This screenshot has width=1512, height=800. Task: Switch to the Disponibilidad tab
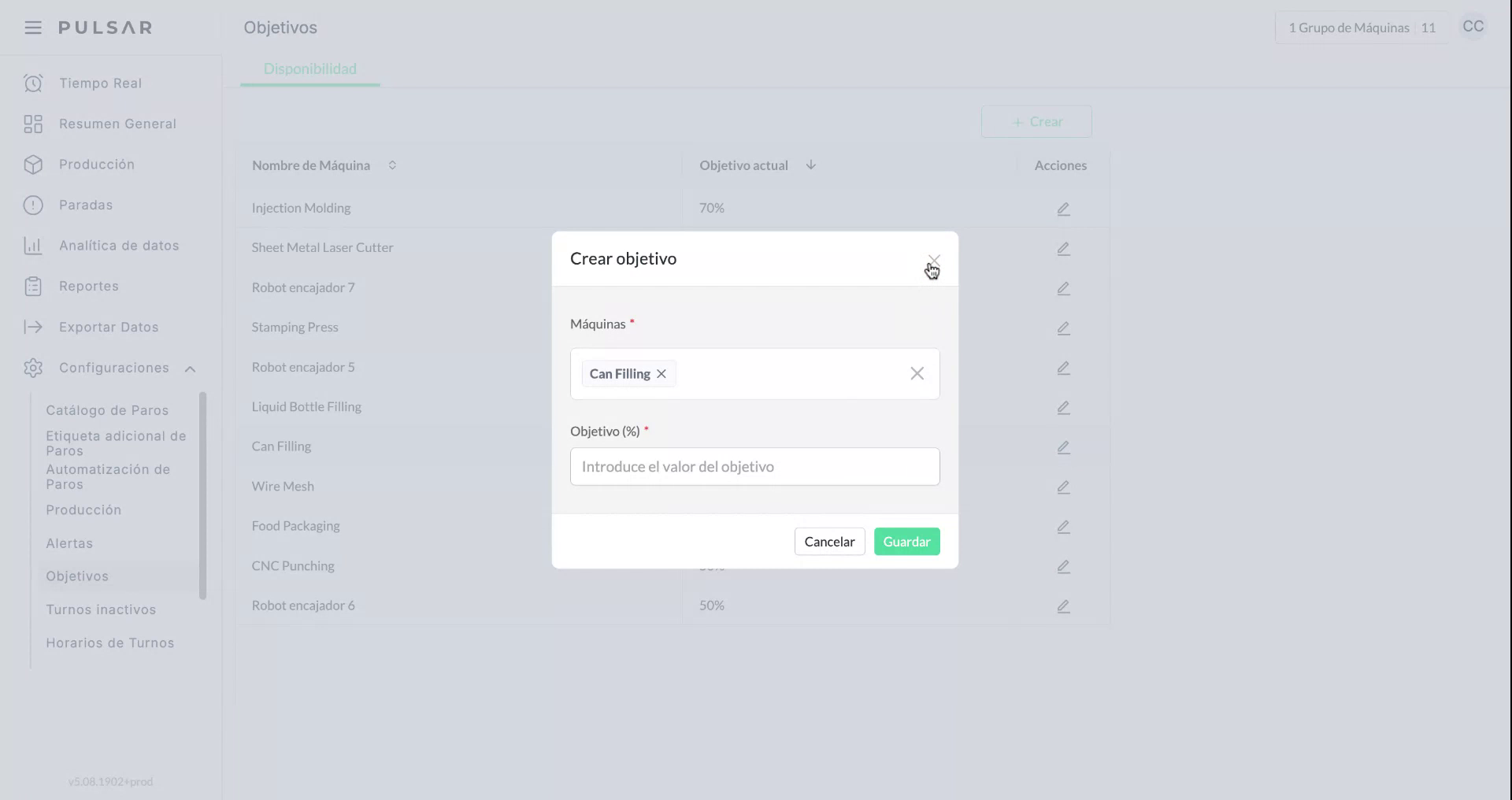click(309, 69)
